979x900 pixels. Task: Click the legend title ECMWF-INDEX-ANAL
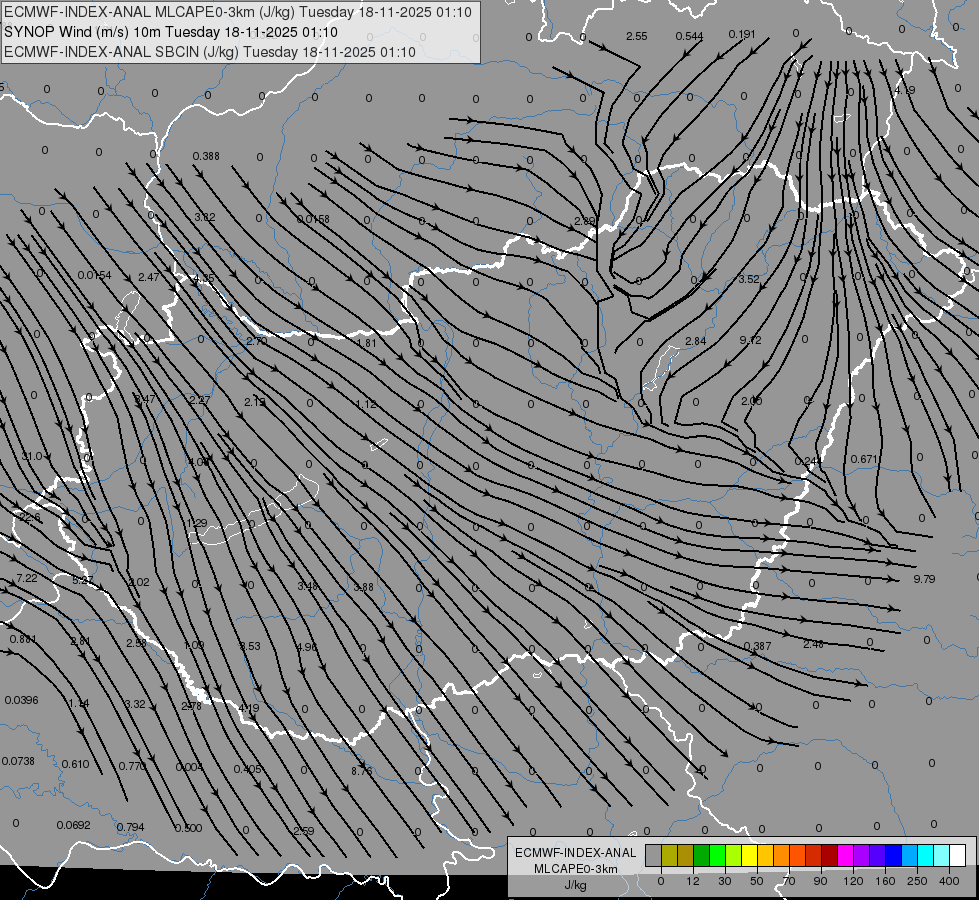click(576, 853)
